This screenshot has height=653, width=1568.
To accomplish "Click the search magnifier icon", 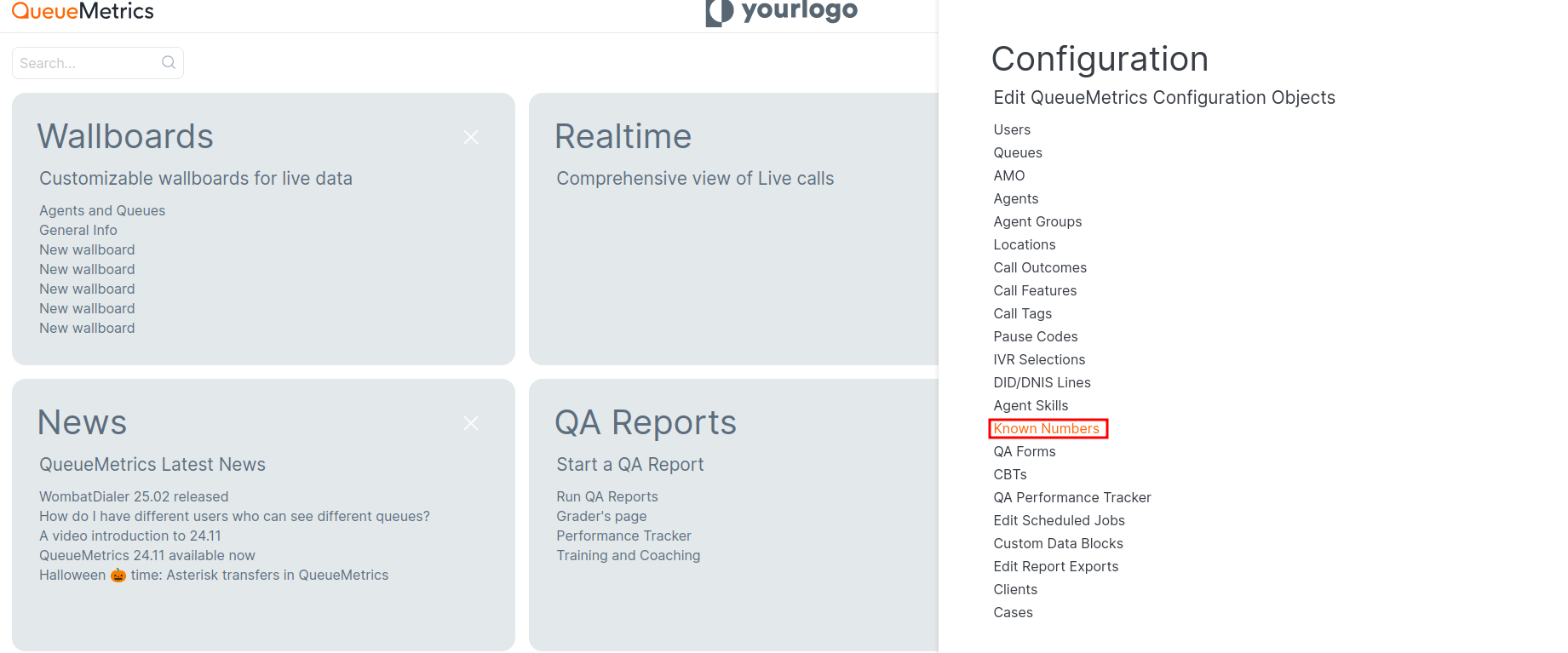I will pos(169,62).
